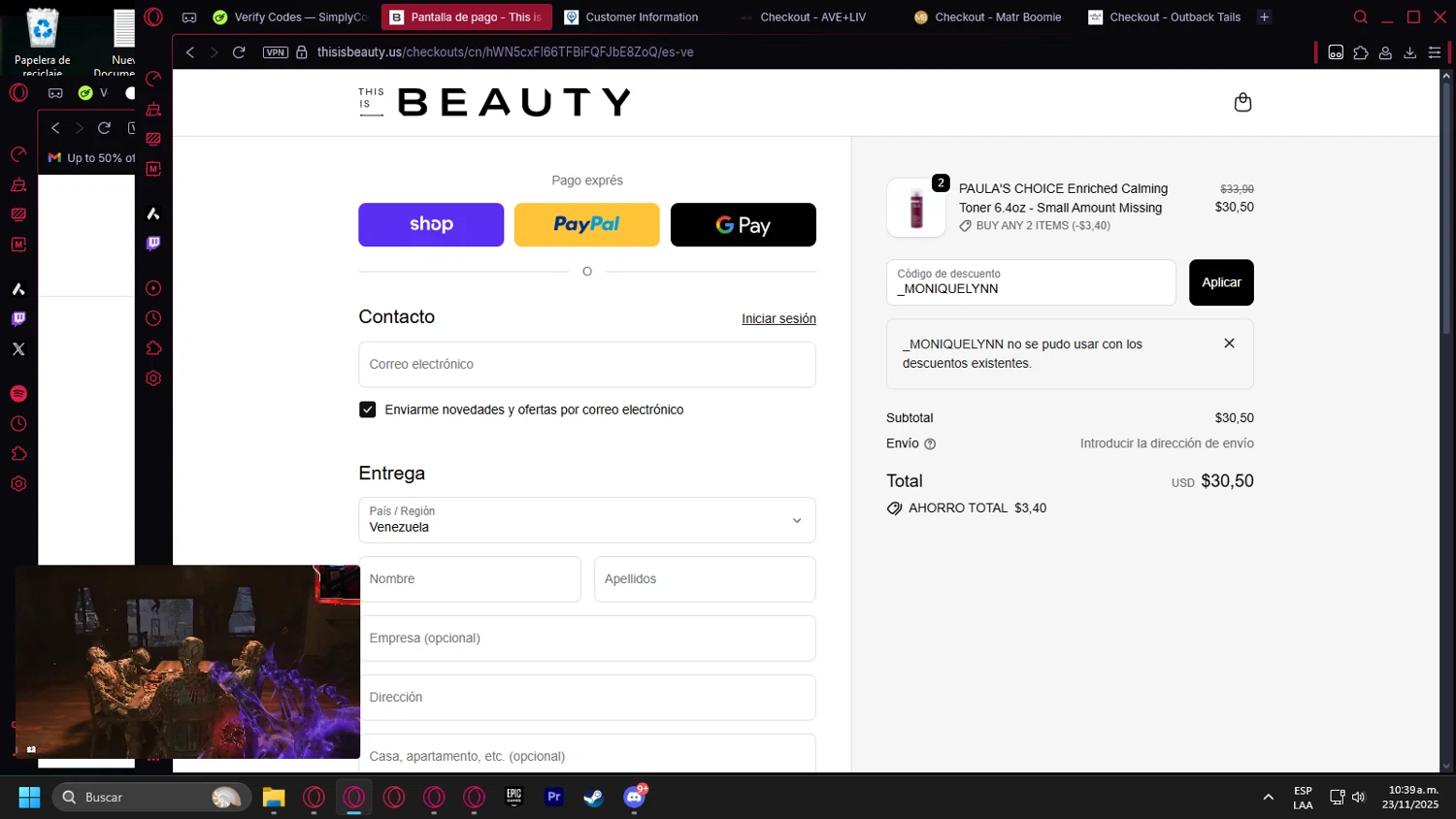Open Epic Games Launcher from the taskbar
The width and height of the screenshot is (1456, 819).
tap(514, 798)
